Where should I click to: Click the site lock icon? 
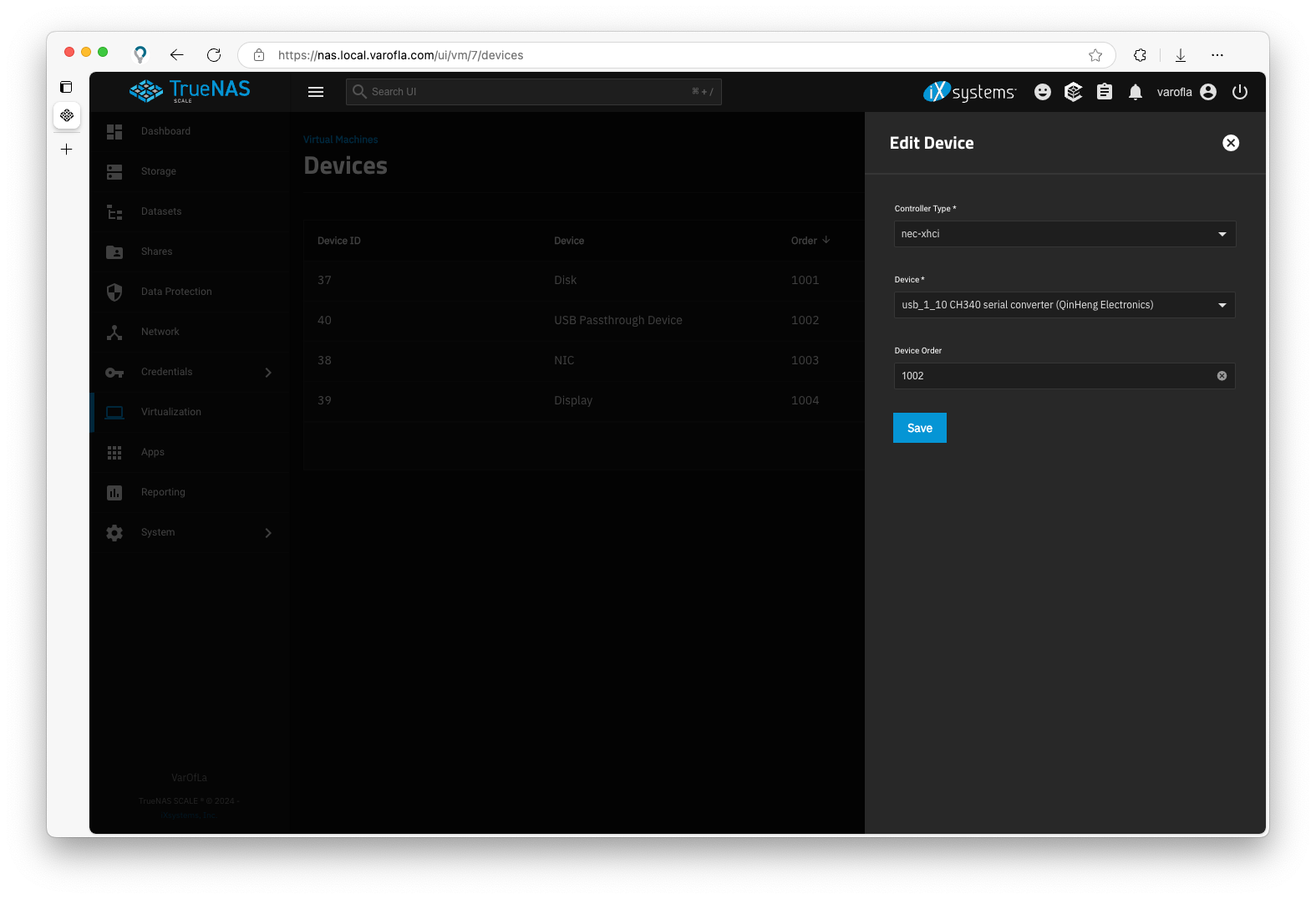point(259,55)
